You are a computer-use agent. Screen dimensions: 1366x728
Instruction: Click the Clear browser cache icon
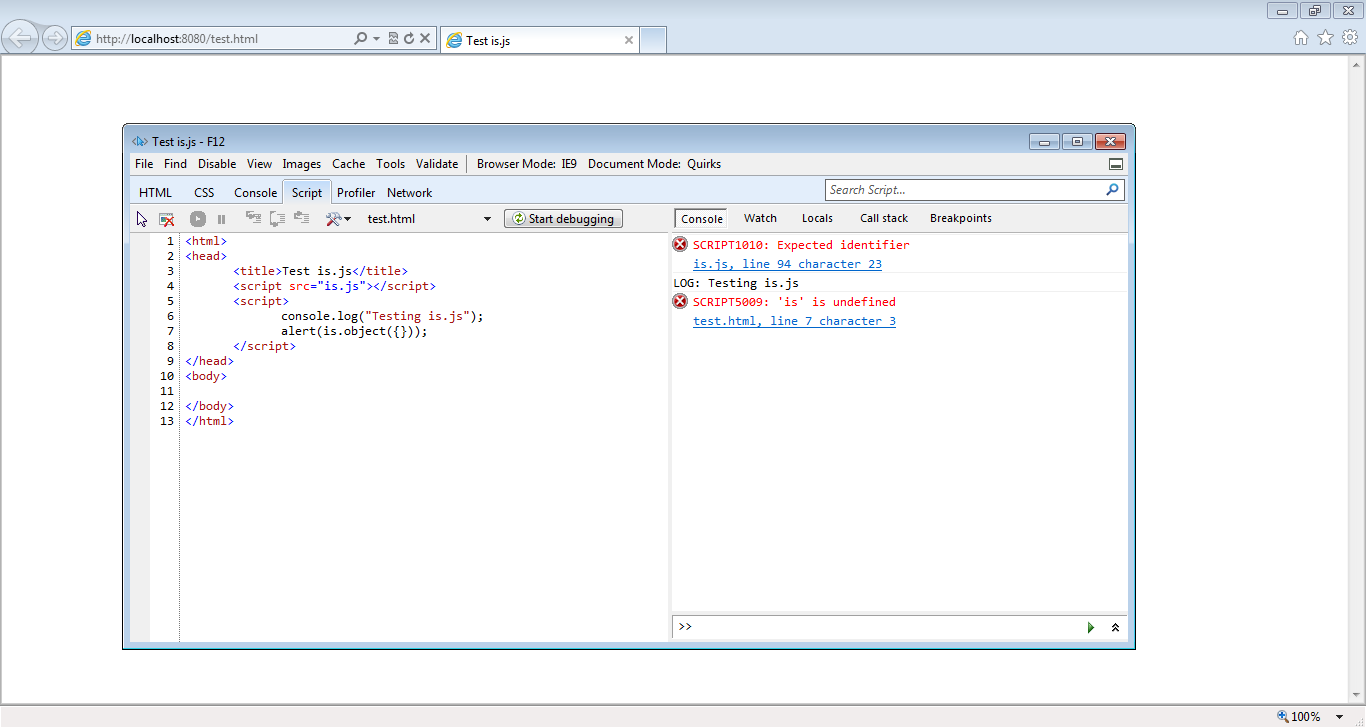(167, 219)
